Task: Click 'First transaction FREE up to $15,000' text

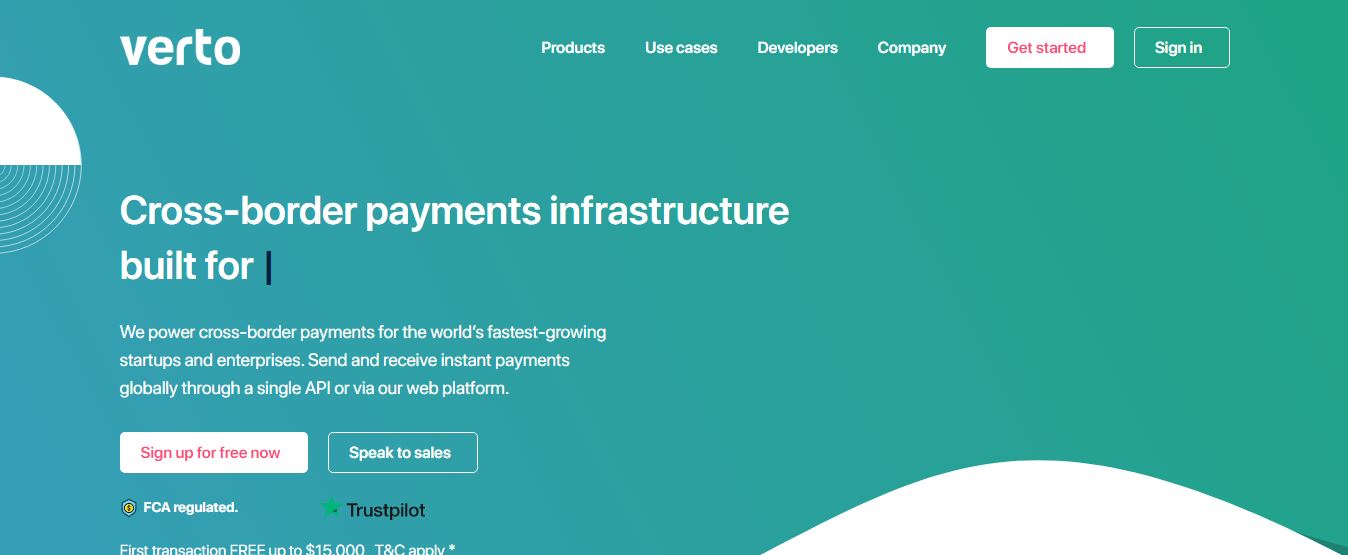Action: (243, 548)
